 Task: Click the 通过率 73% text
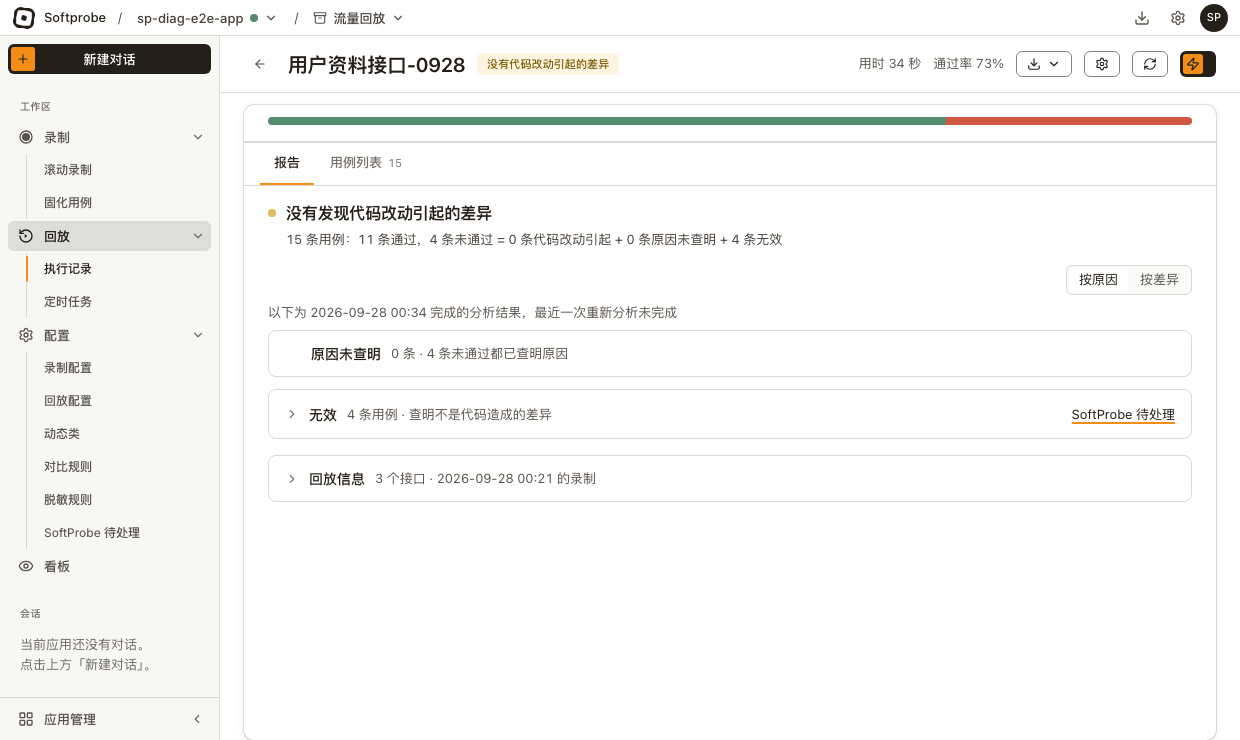[x=968, y=64]
